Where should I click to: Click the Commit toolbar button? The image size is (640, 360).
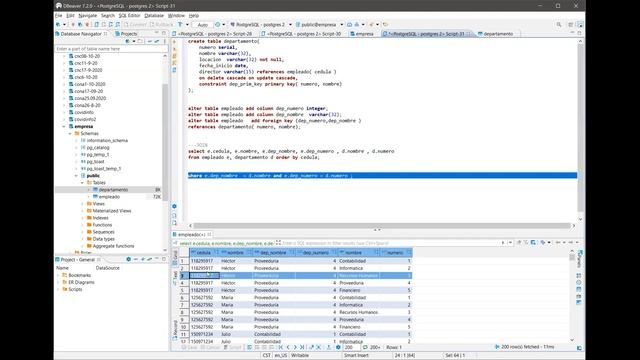tap(135, 25)
